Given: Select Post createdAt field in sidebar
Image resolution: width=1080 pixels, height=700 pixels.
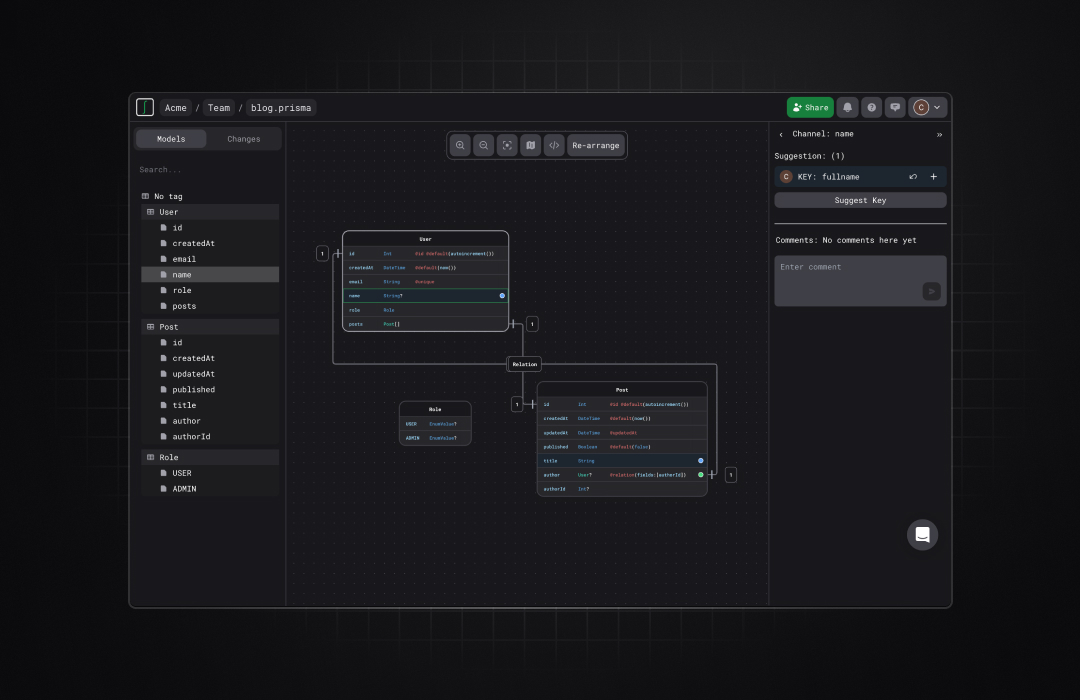Looking at the screenshot, I should click(210, 358).
